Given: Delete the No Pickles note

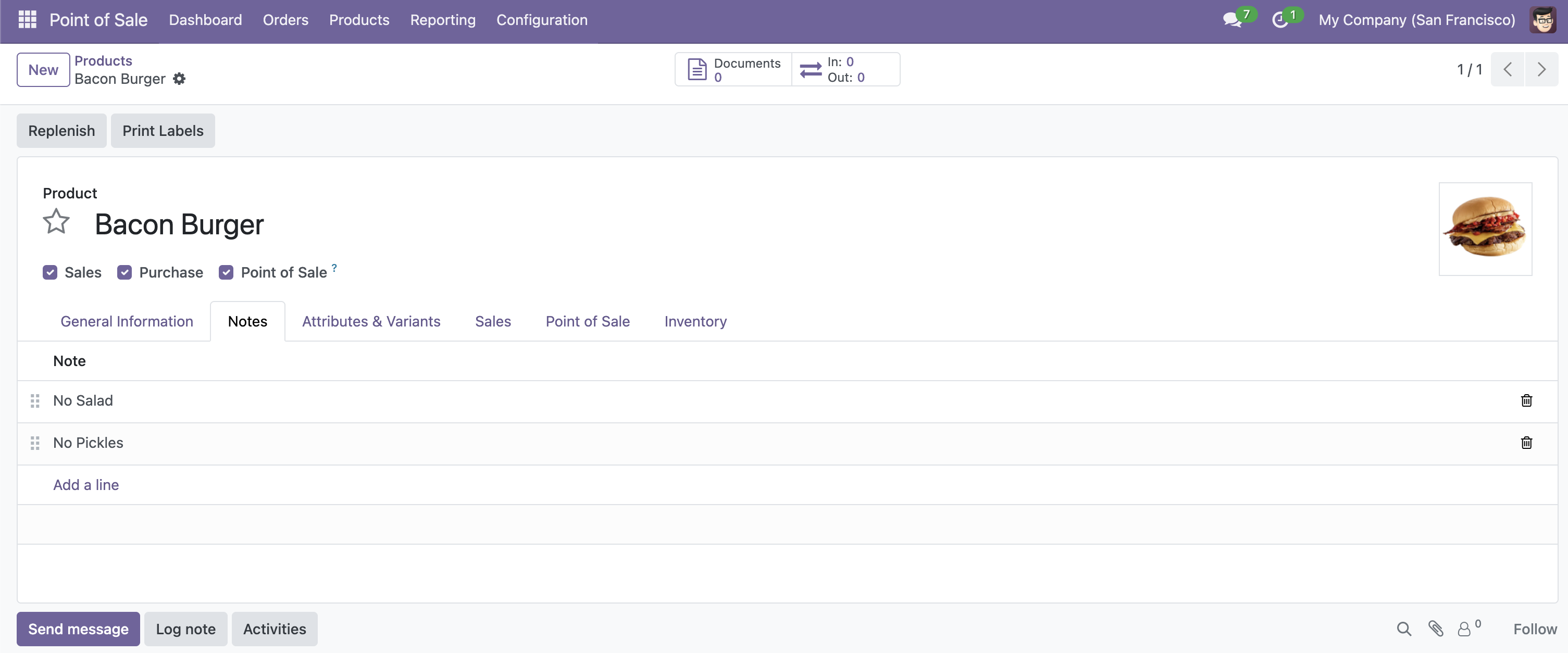Looking at the screenshot, I should 1526,443.
